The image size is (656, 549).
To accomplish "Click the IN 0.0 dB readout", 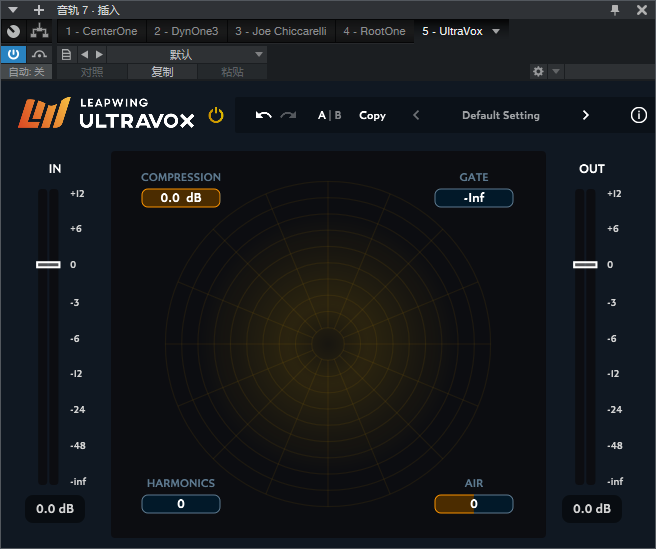I will [55, 509].
